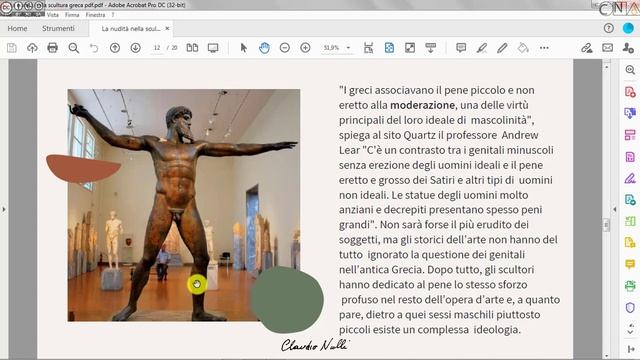Image resolution: width=640 pixels, height=360 pixels.
Task: Close the La nudità document tab
Action: pyautogui.click(x=167, y=29)
